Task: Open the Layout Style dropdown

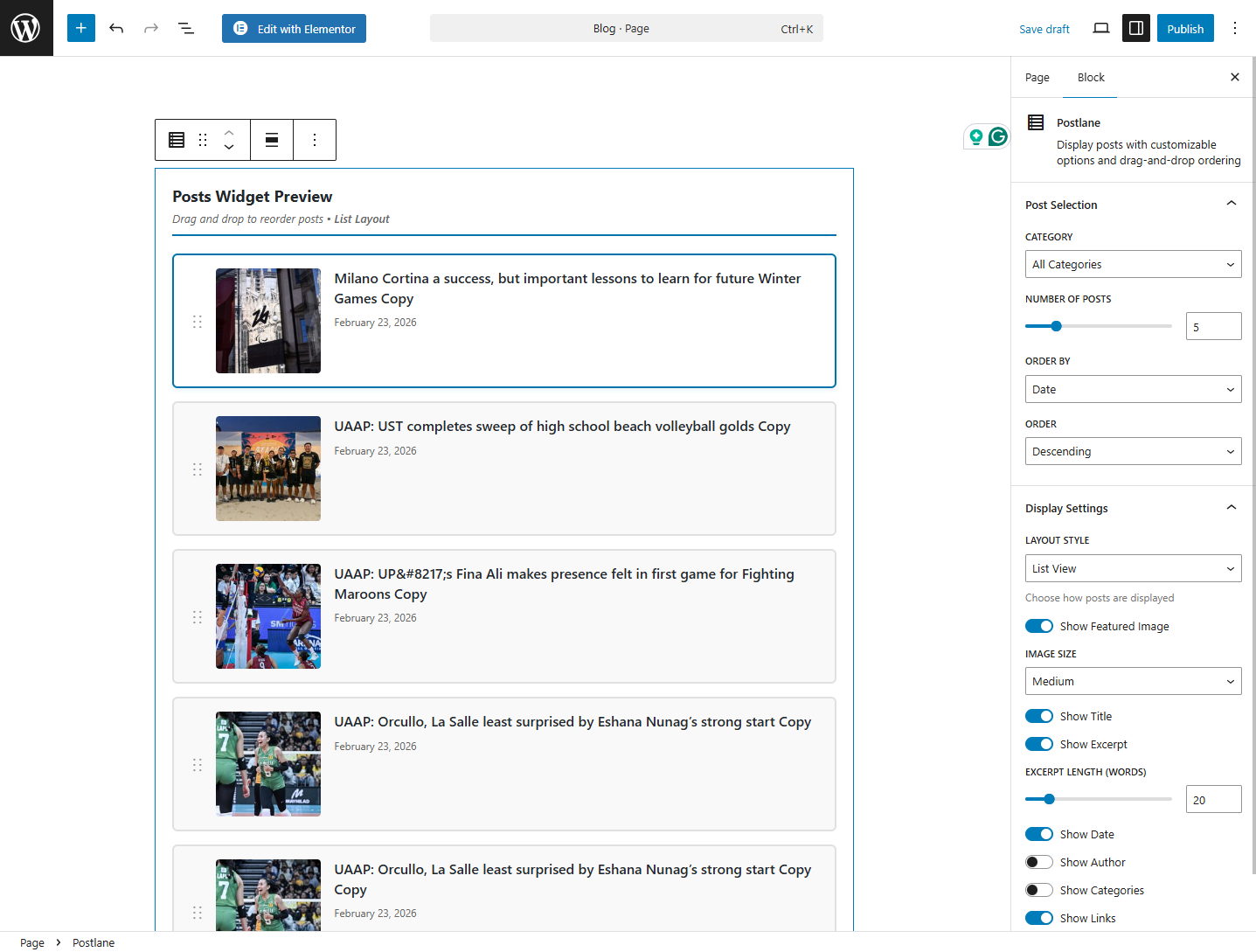Action: coord(1133,567)
